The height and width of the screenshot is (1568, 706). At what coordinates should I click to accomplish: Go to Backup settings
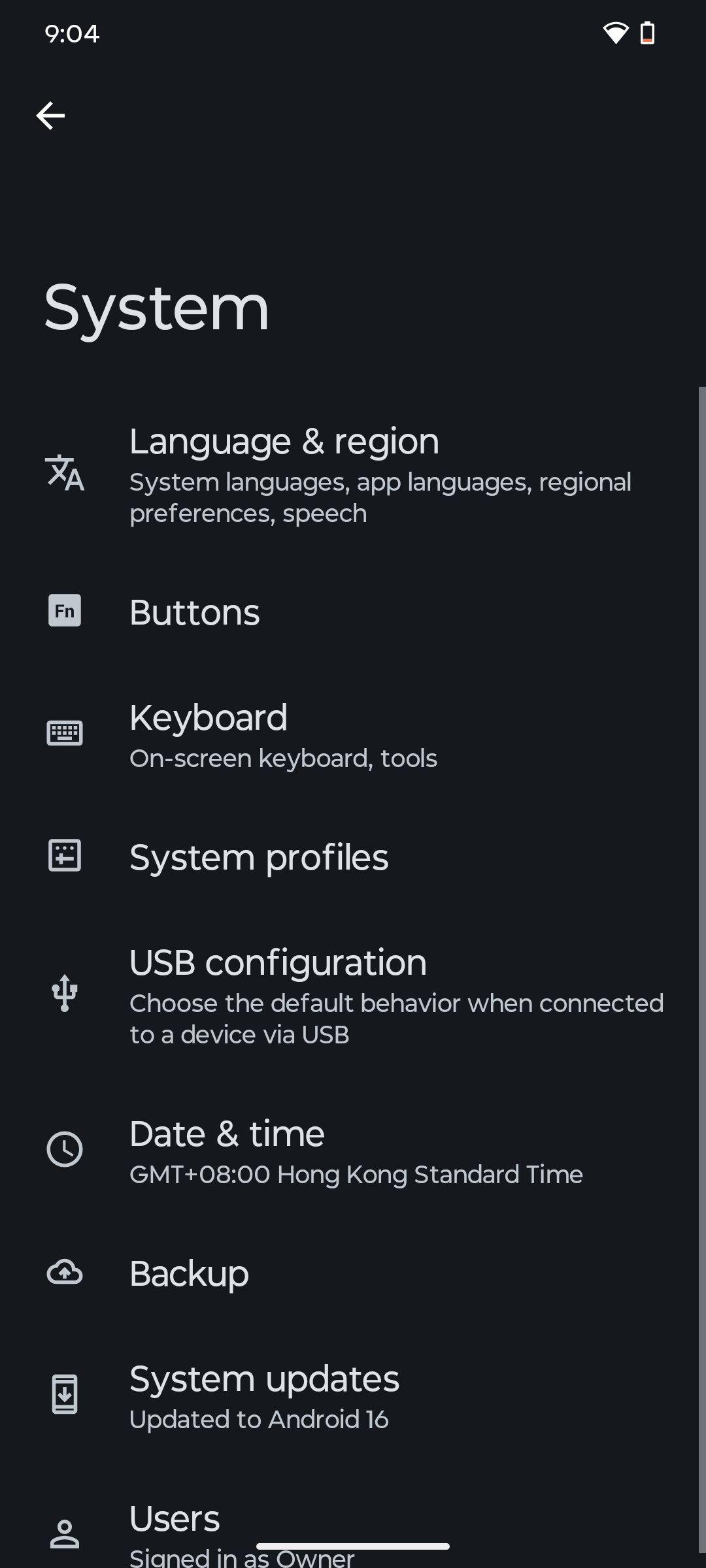tap(190, 1274)
